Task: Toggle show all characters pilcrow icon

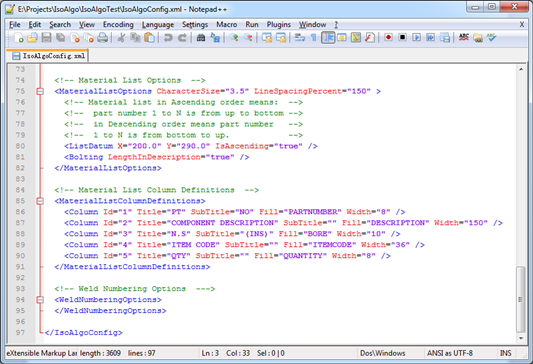Action: pos(313,37)
